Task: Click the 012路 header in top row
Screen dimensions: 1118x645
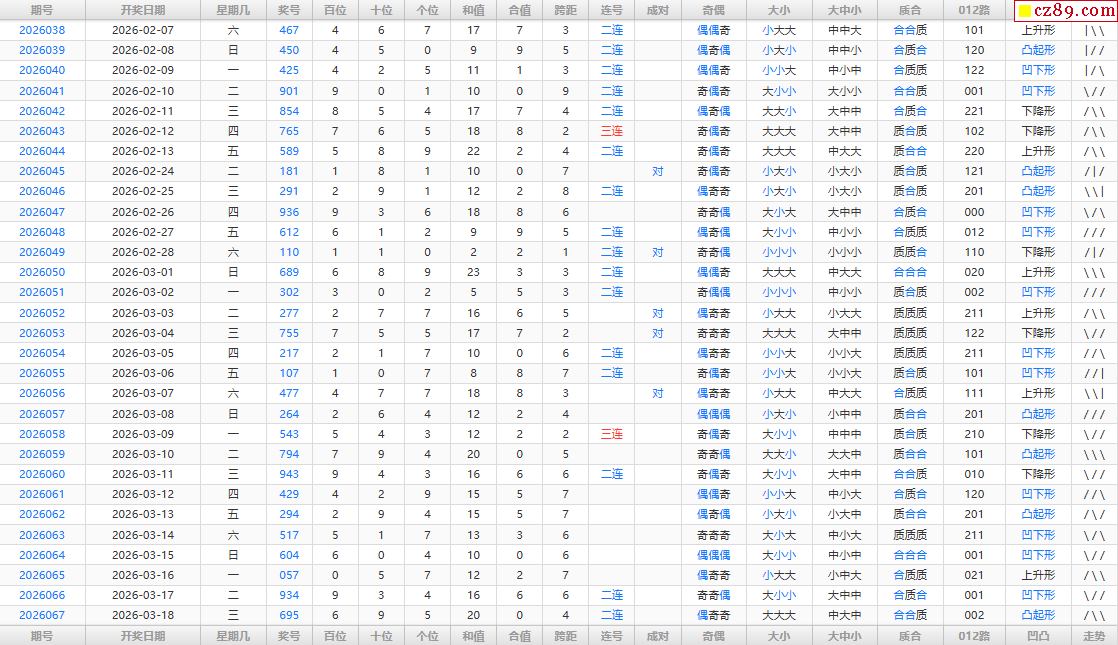Action: click(x=973, y=10)
